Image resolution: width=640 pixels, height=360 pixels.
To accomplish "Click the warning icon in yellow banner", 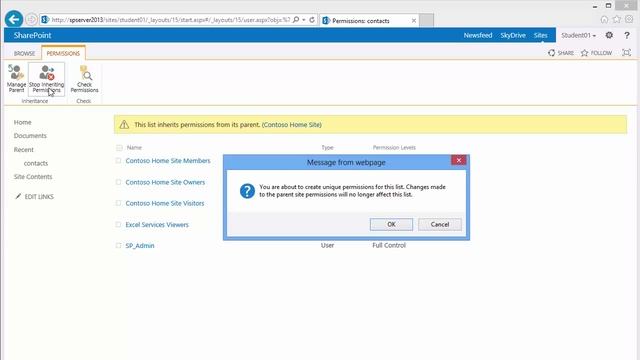I will [x=124, y=124].
